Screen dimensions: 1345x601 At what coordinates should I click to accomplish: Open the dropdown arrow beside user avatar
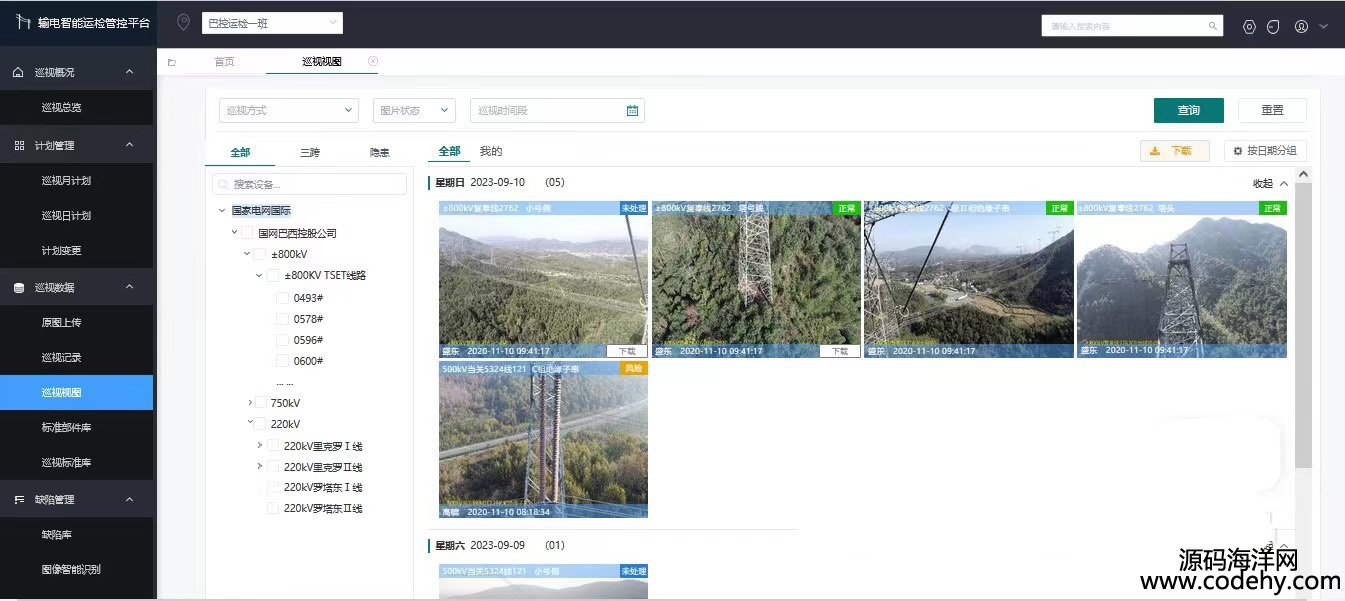[1323, 27]
